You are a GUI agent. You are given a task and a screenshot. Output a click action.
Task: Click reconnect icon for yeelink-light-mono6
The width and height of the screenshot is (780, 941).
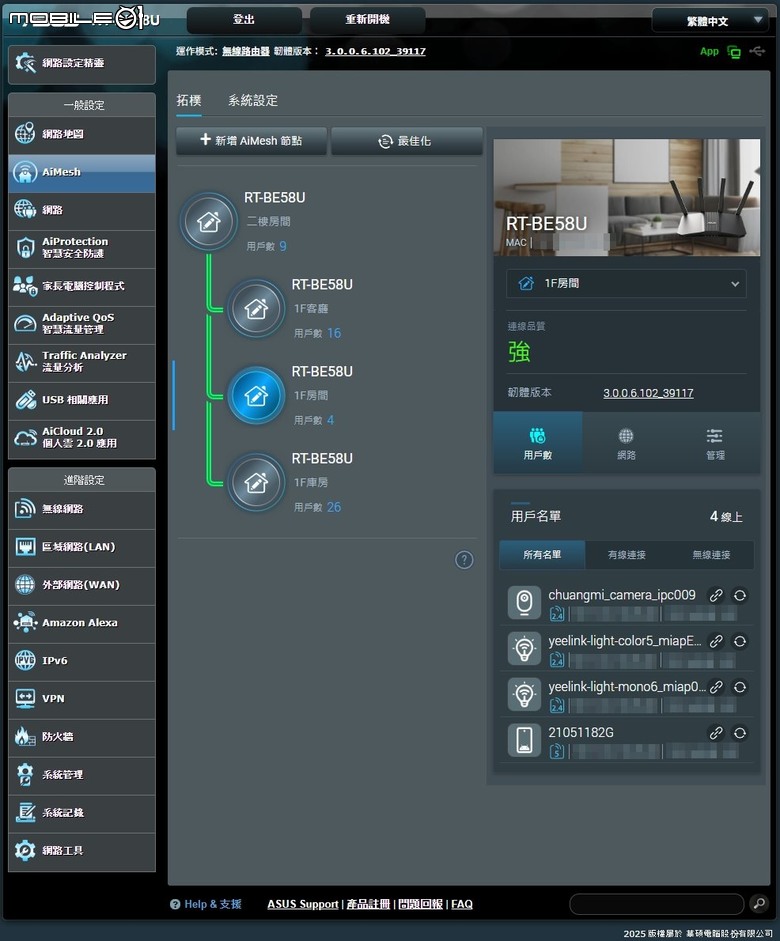[x=740, y=687]
